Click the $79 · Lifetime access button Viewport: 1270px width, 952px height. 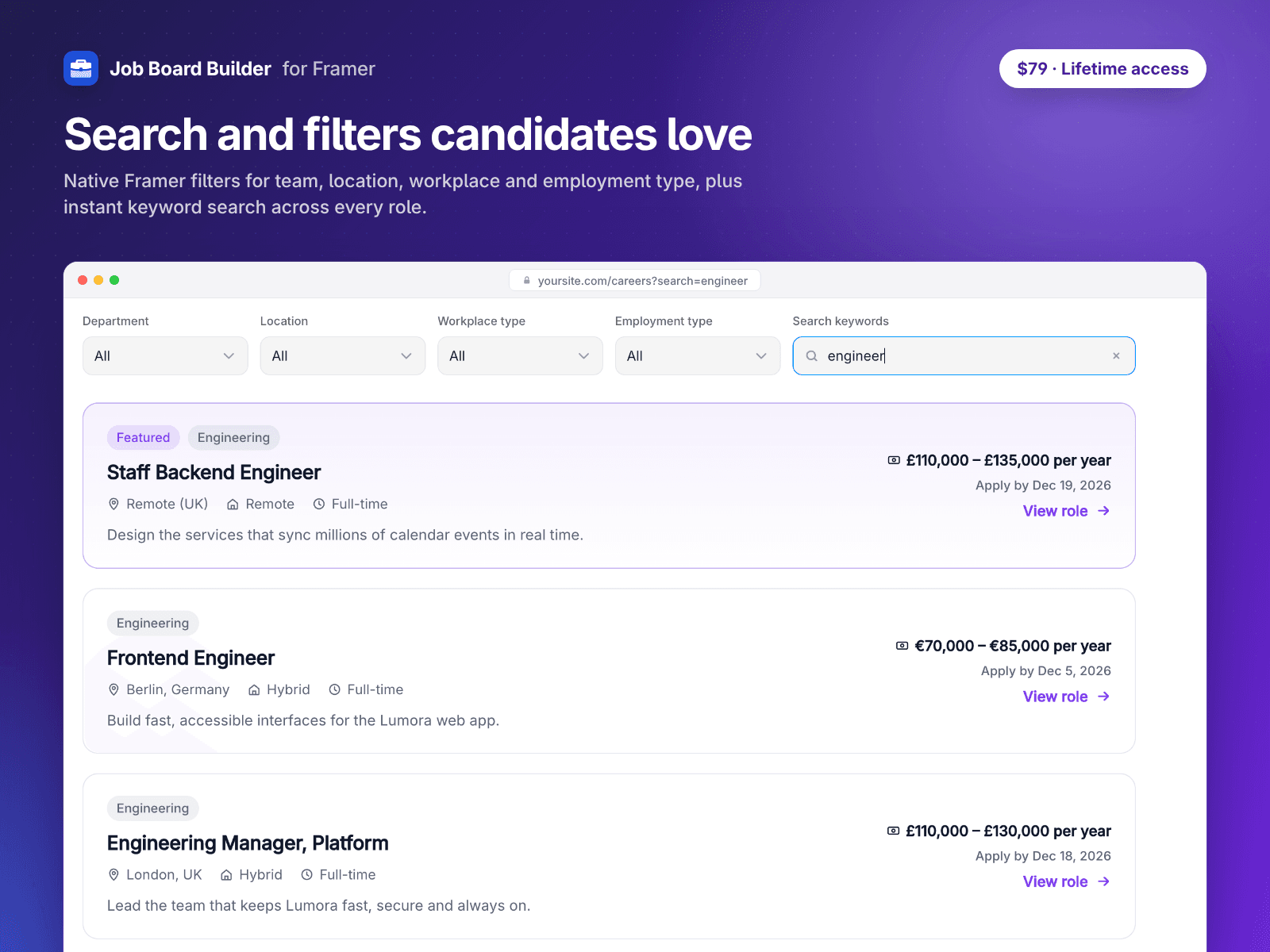pyautogui.click(x=1103, y=69)
